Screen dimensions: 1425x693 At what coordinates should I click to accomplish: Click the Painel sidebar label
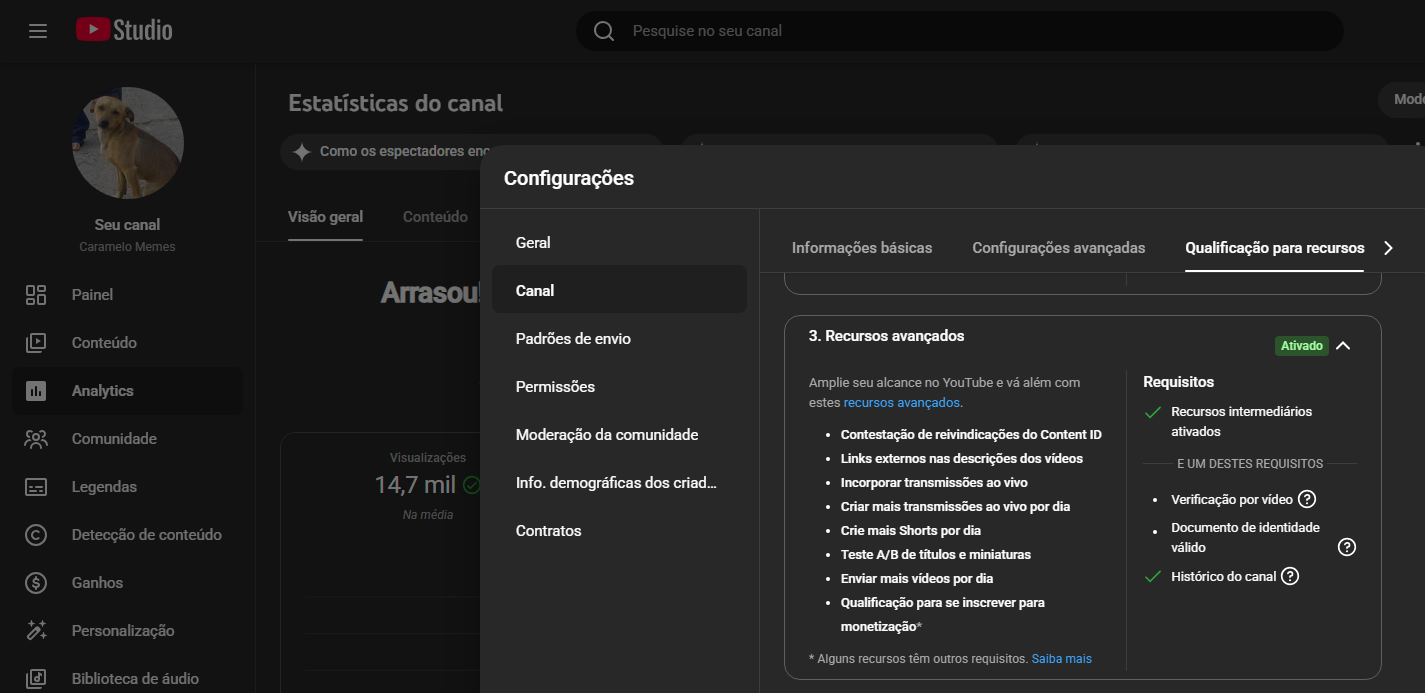click(92, 295)
